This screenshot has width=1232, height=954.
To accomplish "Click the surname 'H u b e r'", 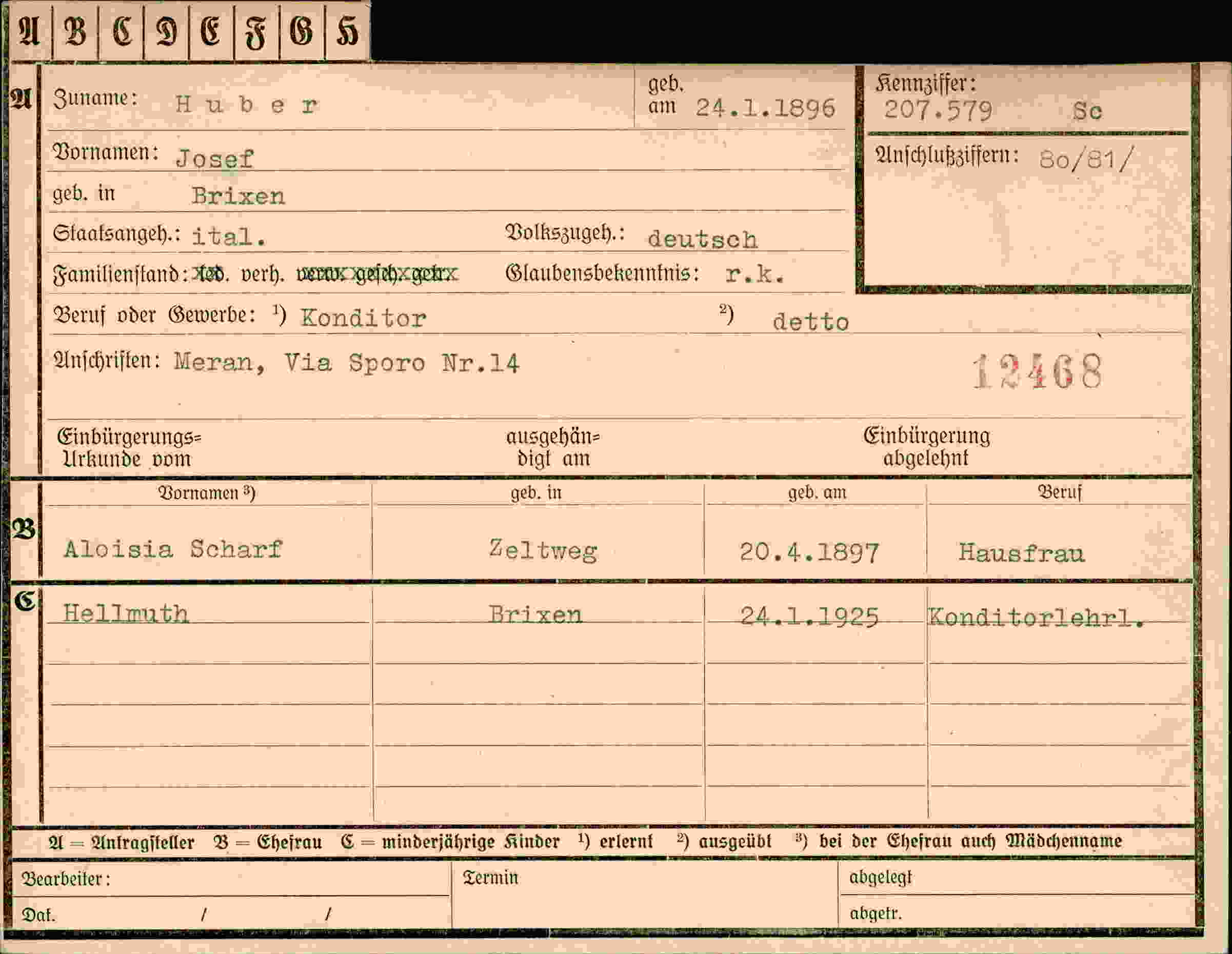I will pyautogui.click(x=247, y=104).
